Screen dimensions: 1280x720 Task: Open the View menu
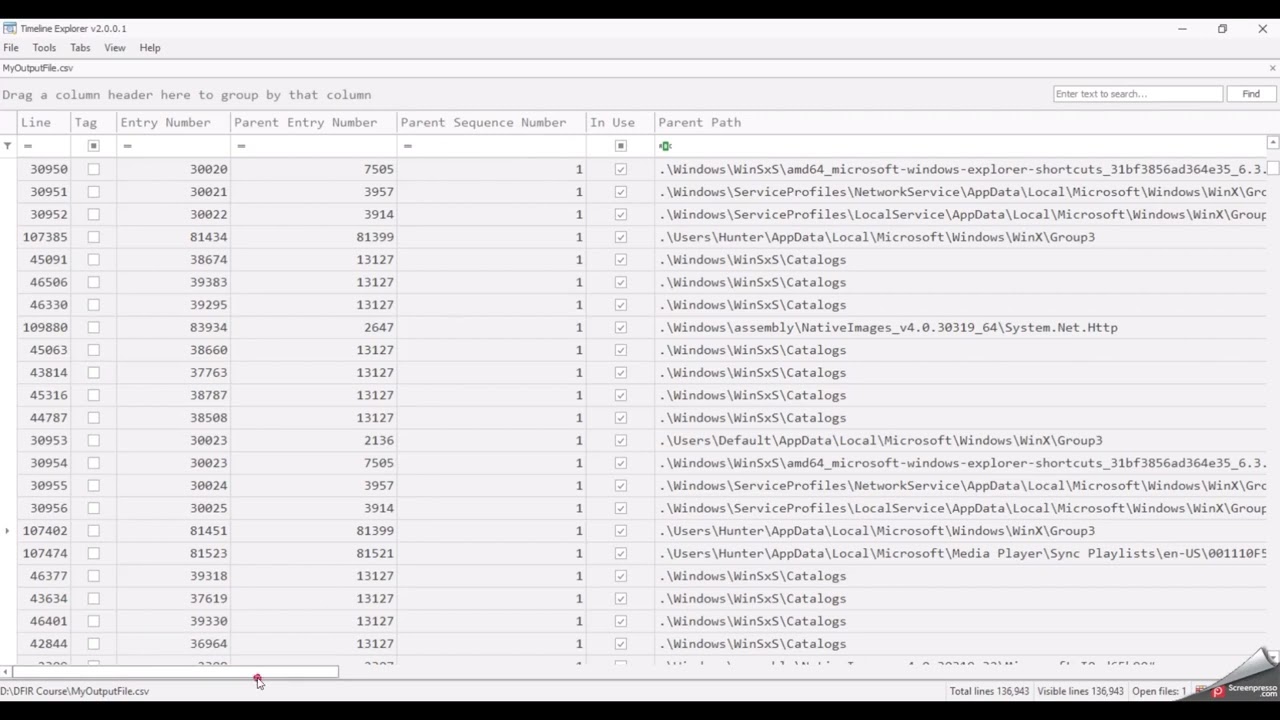[115, 48]
